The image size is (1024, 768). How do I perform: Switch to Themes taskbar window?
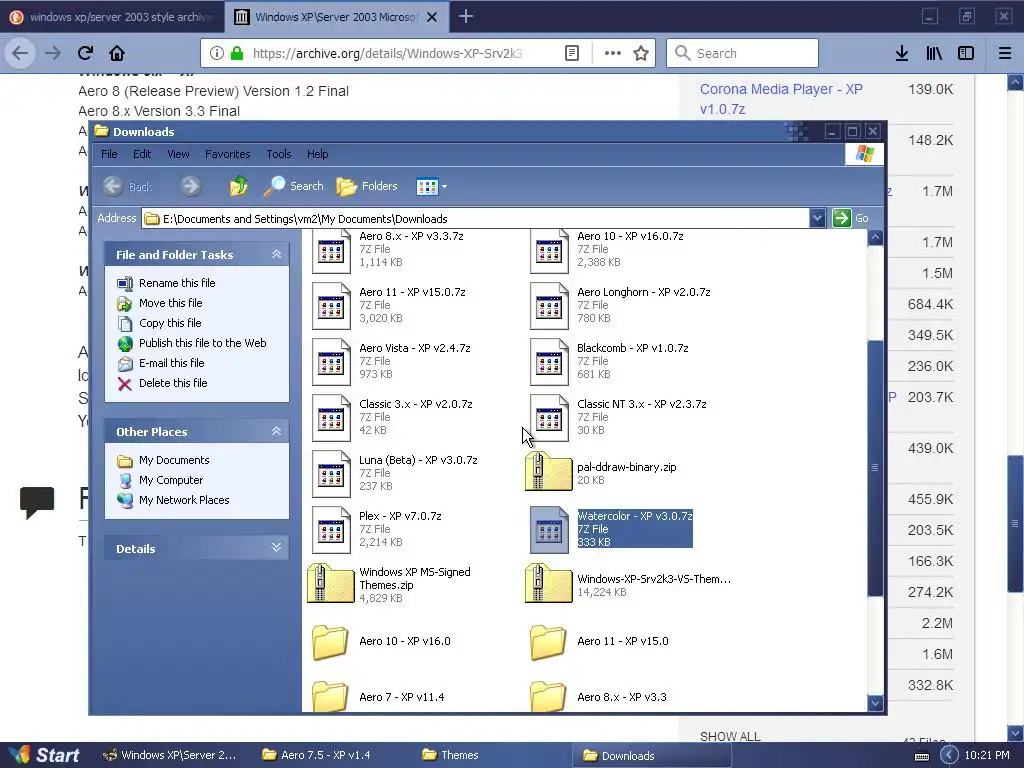[x=451, y=755]
